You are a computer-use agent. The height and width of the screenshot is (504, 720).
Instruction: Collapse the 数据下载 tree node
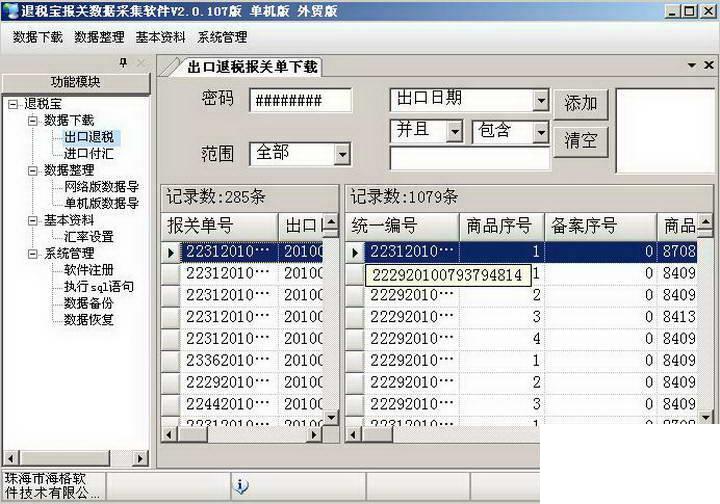pyautogui.click(x=33, y=121)
